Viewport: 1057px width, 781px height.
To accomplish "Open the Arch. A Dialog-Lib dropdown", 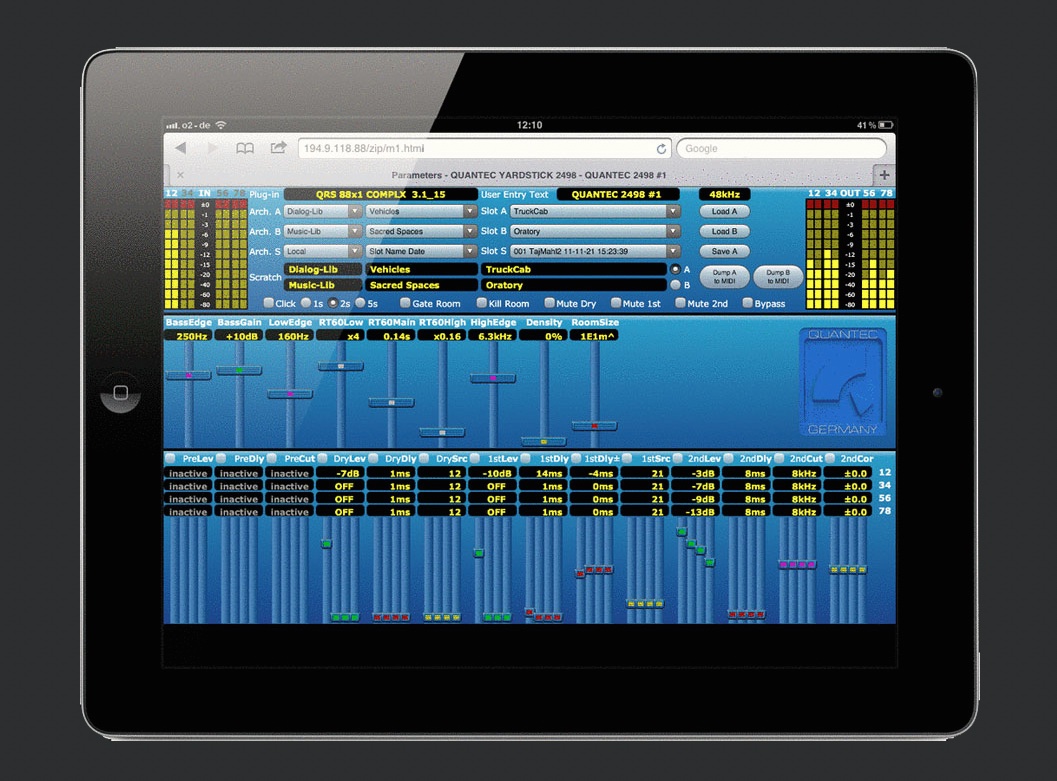I will click(323, 212).
